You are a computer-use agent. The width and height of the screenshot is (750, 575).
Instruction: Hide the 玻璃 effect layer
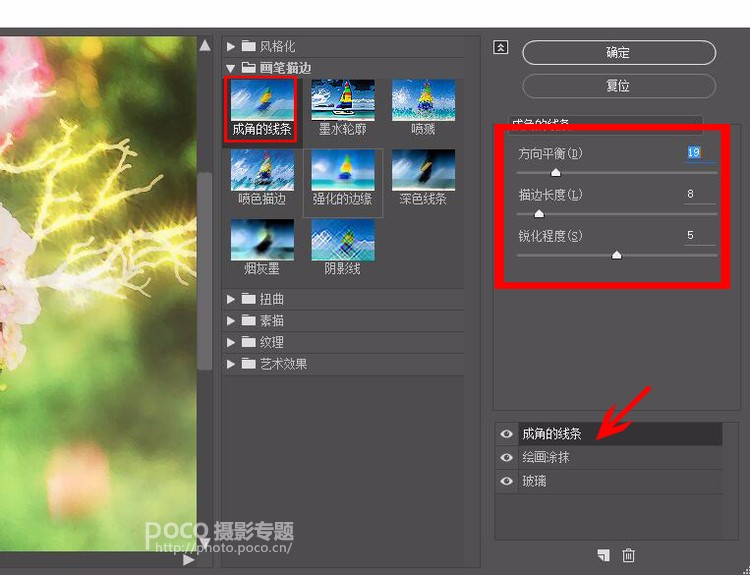point(506,481)
